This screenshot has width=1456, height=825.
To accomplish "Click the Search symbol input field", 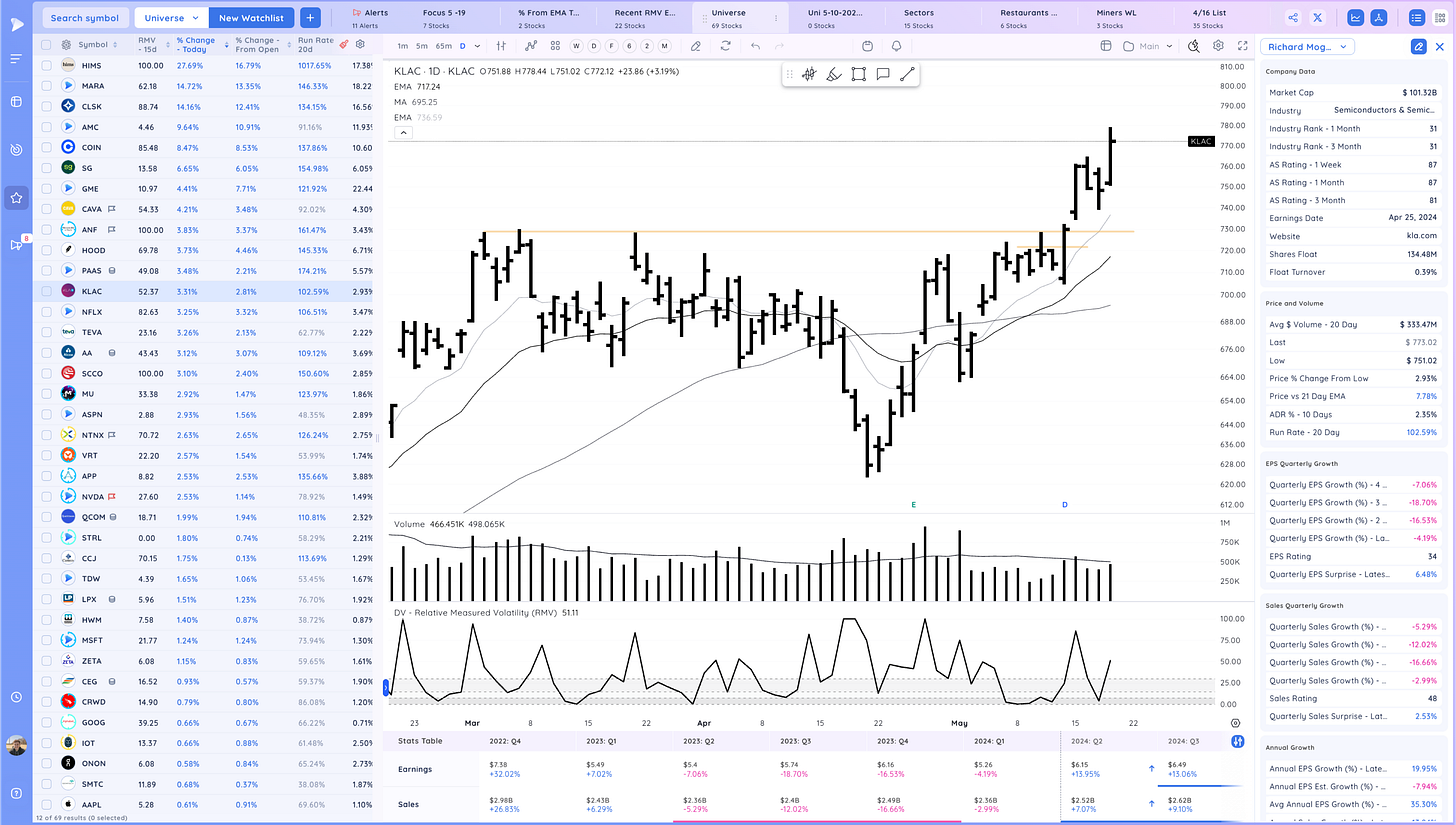I will [x=87, y=17].
